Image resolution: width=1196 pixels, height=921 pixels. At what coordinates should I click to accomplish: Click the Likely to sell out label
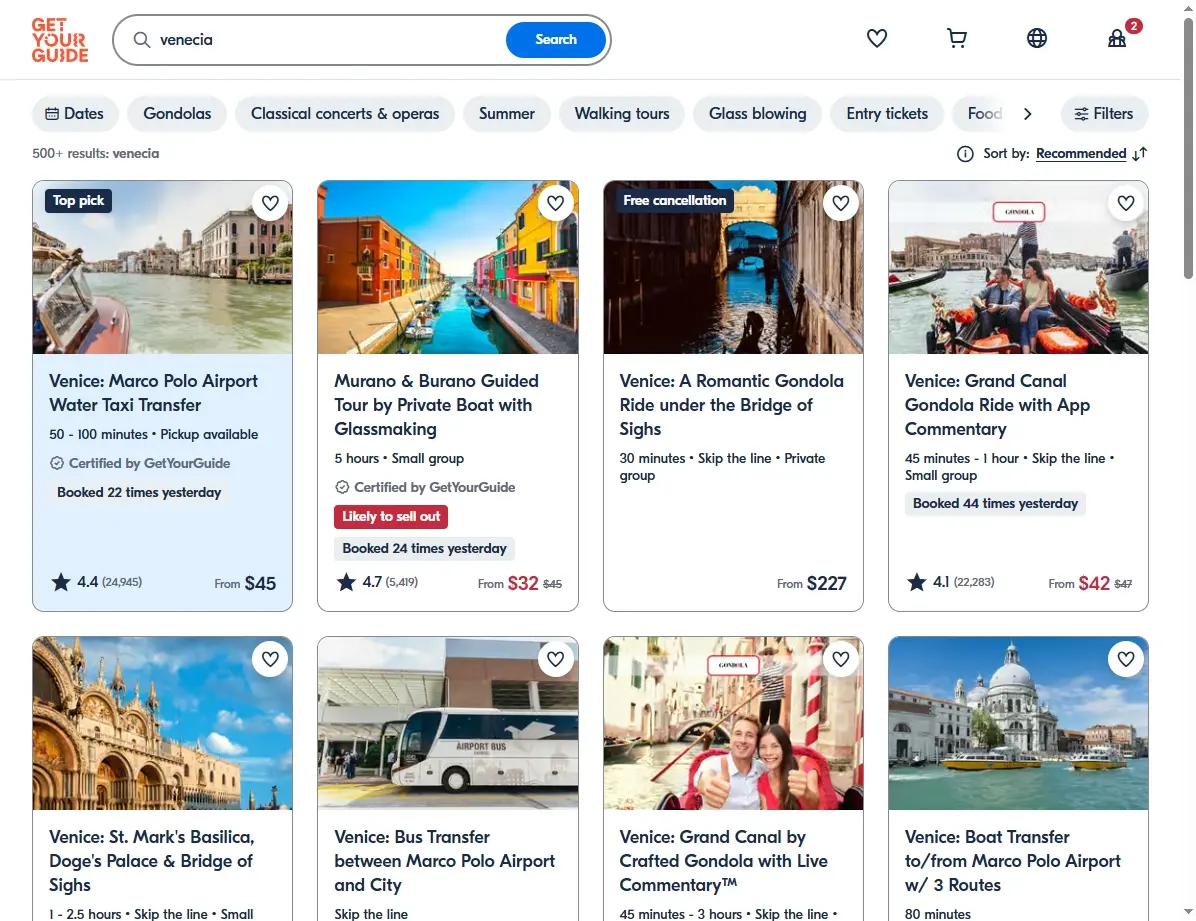tap(391, 517)
